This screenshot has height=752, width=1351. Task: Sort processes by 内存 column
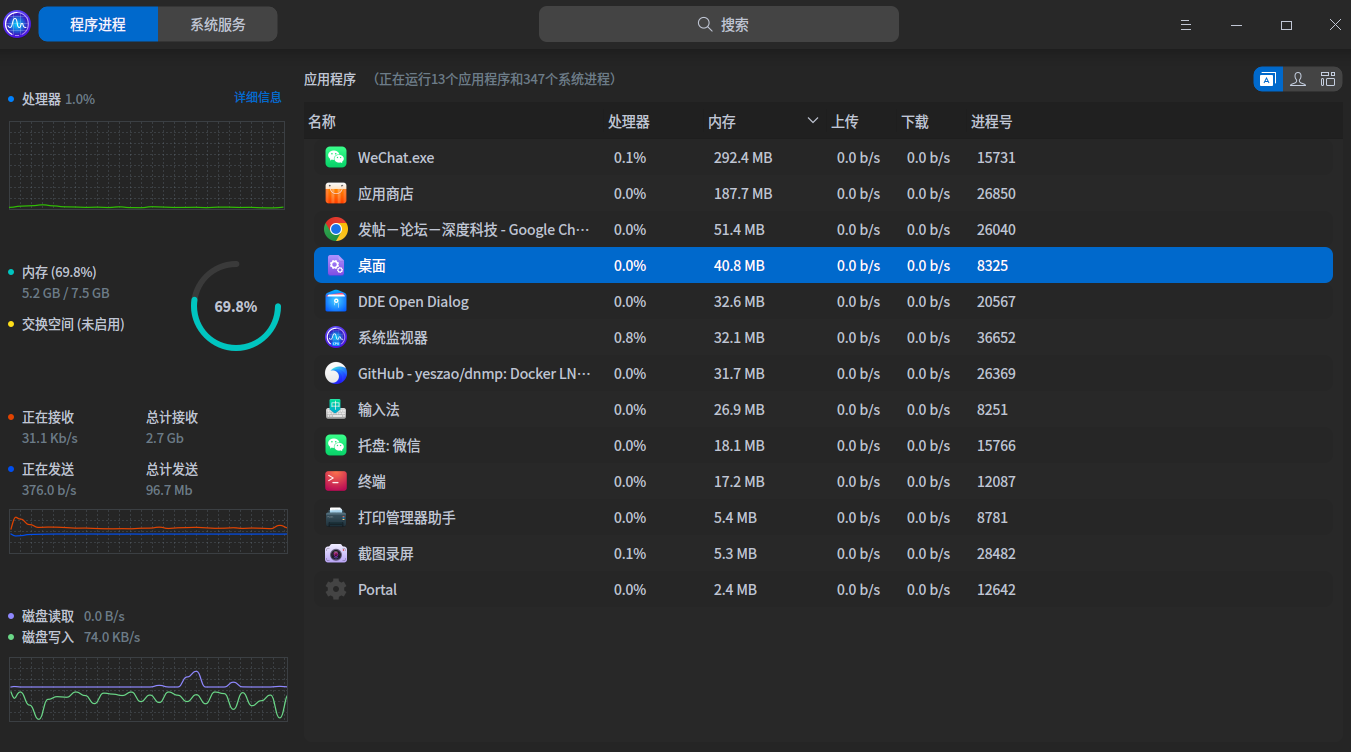[722, 122]
